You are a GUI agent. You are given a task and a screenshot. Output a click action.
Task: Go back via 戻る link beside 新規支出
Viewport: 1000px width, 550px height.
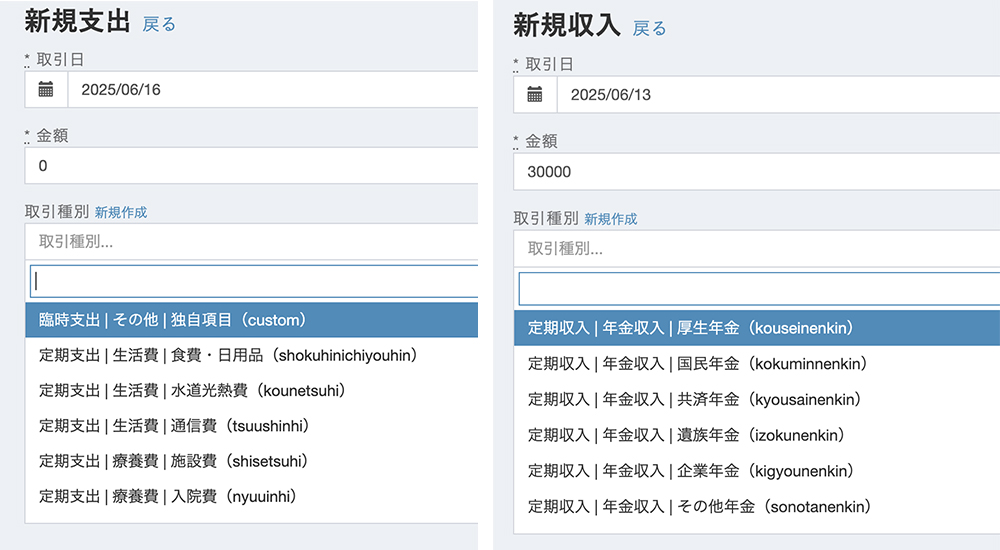click(x=159, y=24)
